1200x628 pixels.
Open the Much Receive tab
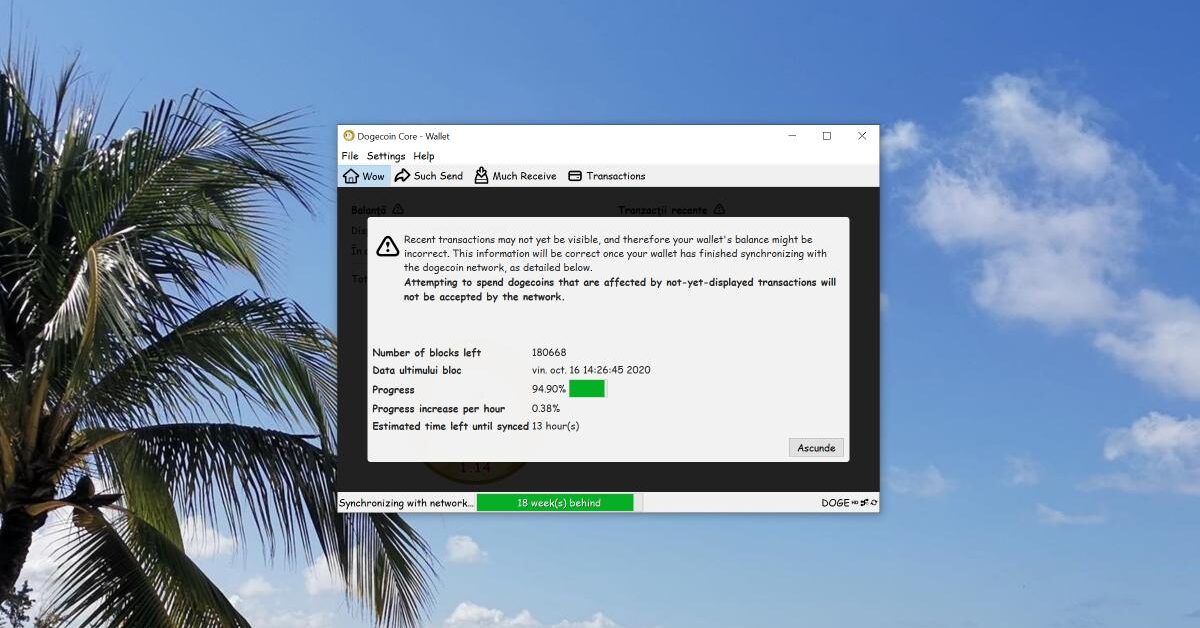point(515,176)
